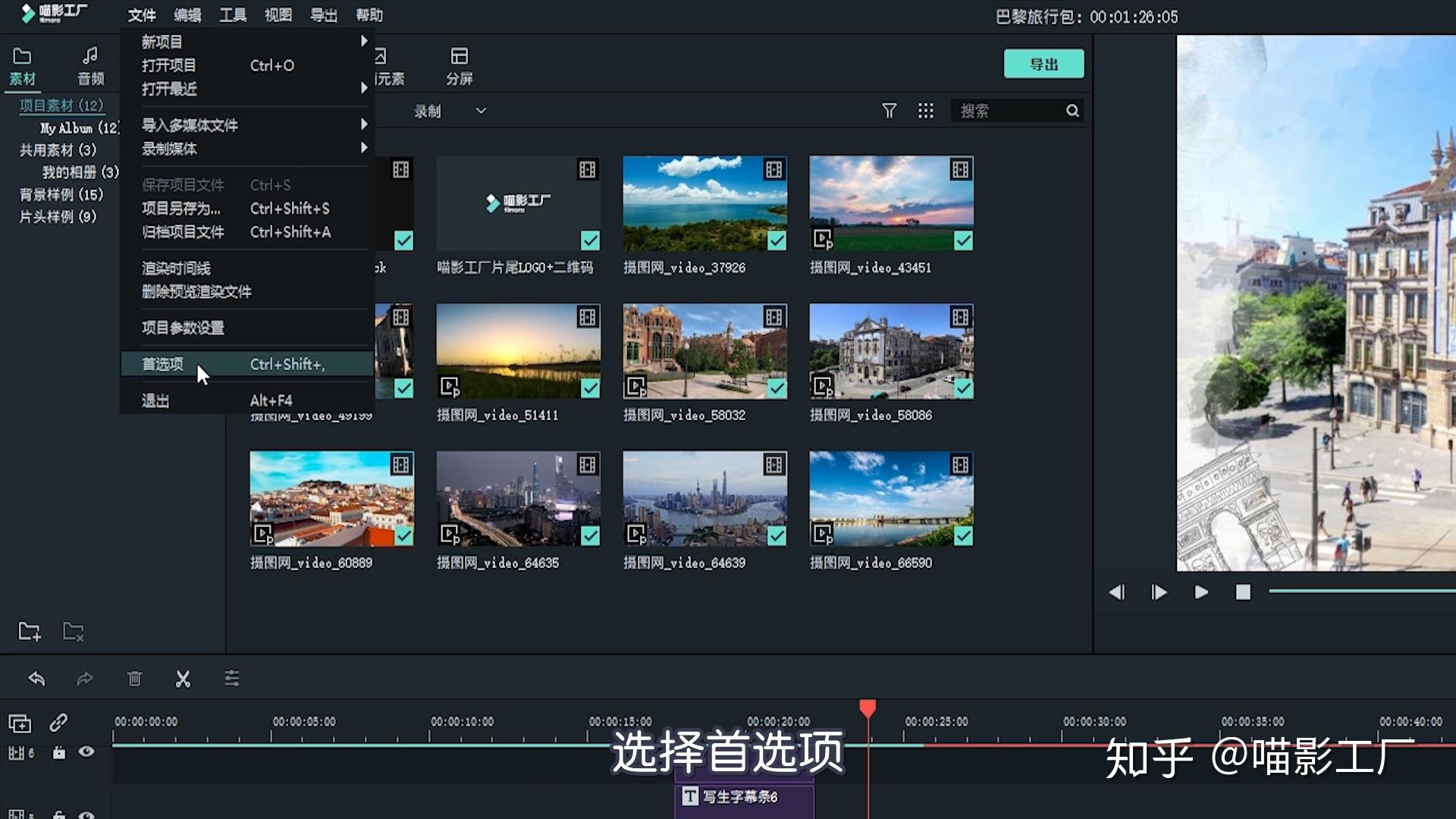Screen dimensions: 1456x819
Task: Open the 编辑 menu in menu bar
Action: click(187, 15)
